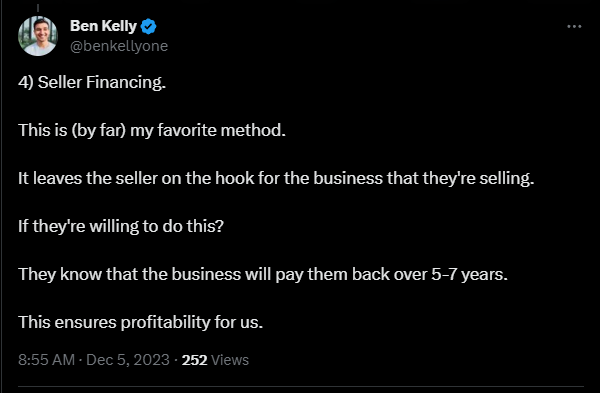Viewport: 600px width, 393px height.
Task: Click the Views label
Action: [230, 360]
